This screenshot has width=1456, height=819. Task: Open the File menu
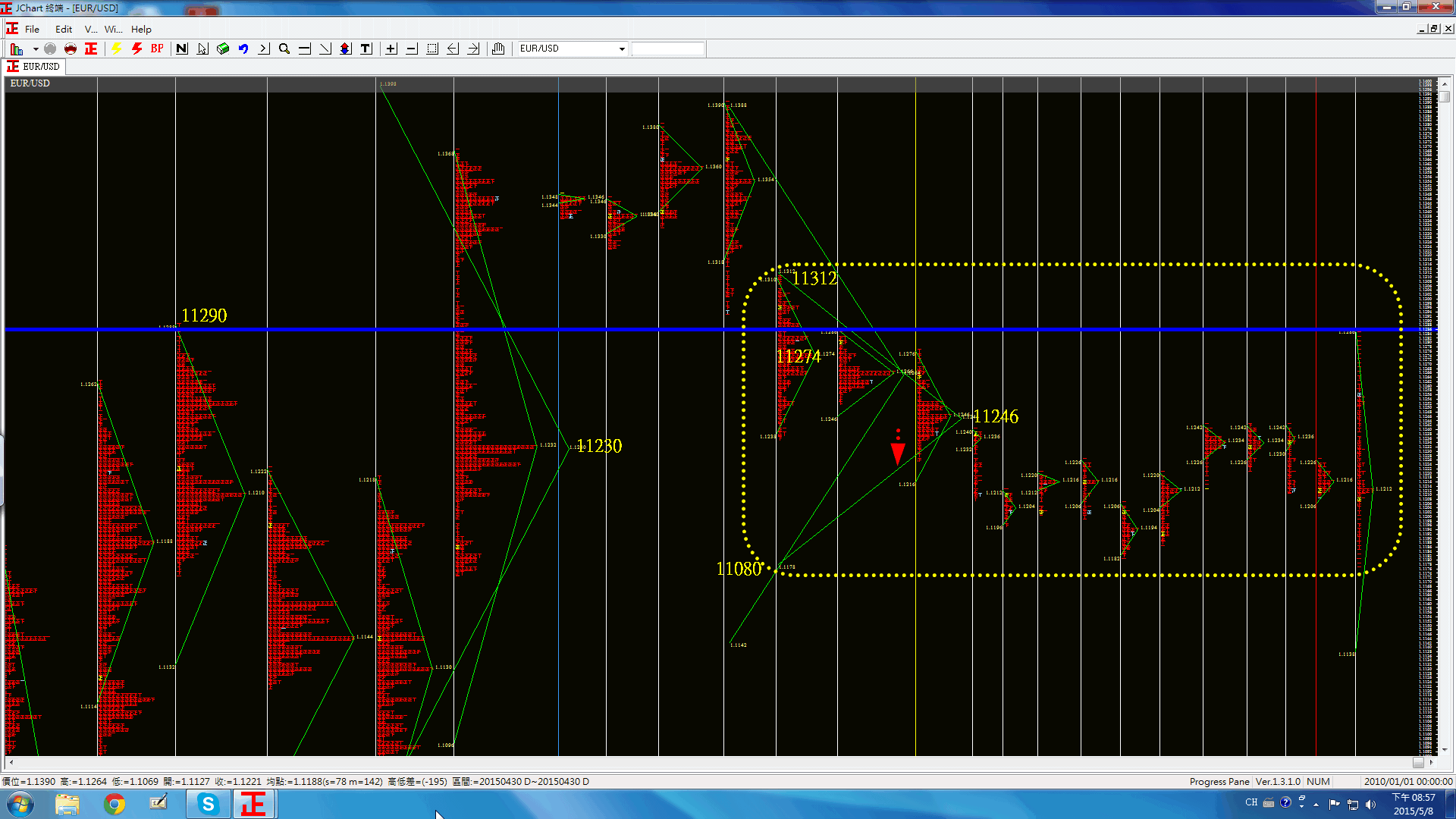(x=32, y=29)
